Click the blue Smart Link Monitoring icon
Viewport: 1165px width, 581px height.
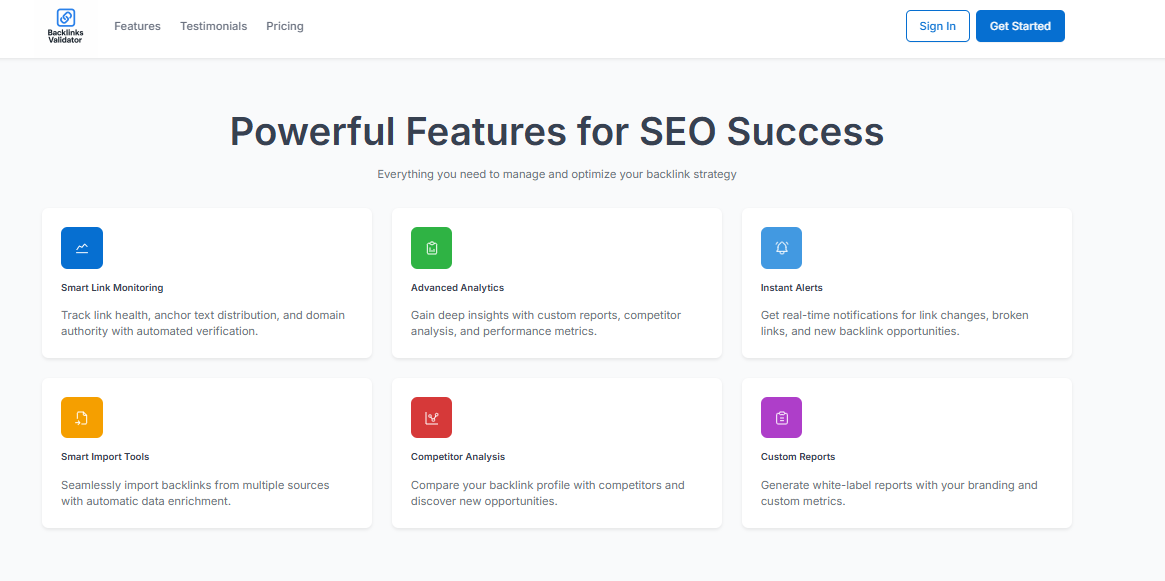82,248
